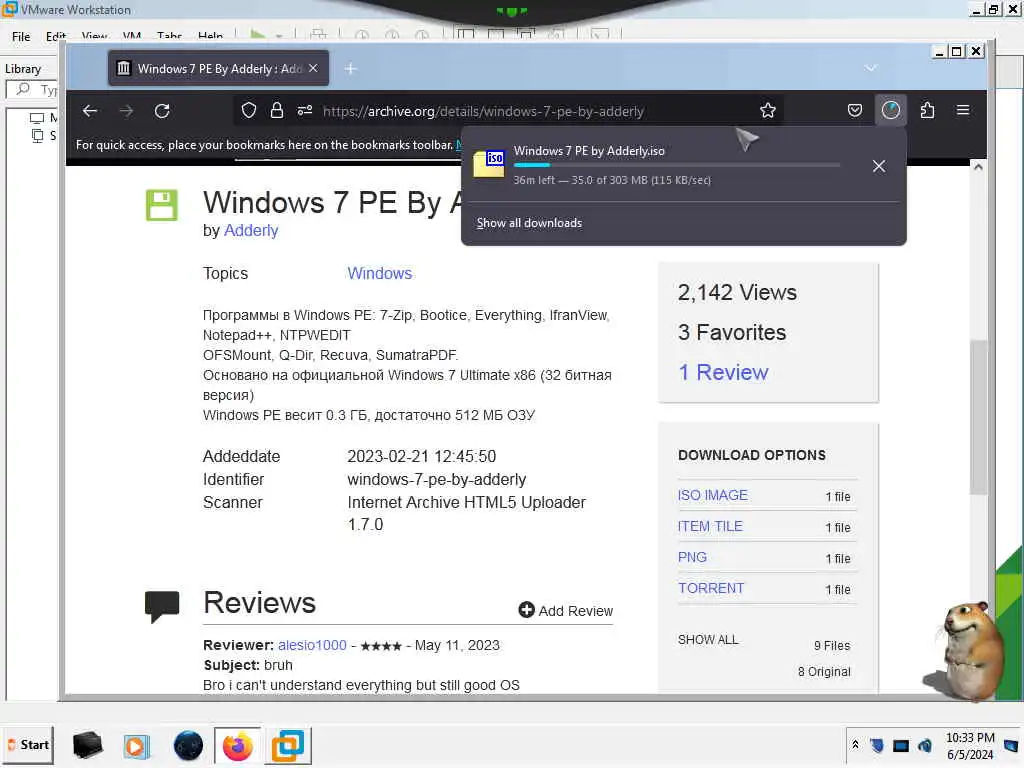Switch to Firefox taskbar button
Screen dimensions: 1024x768
point(238,746)
